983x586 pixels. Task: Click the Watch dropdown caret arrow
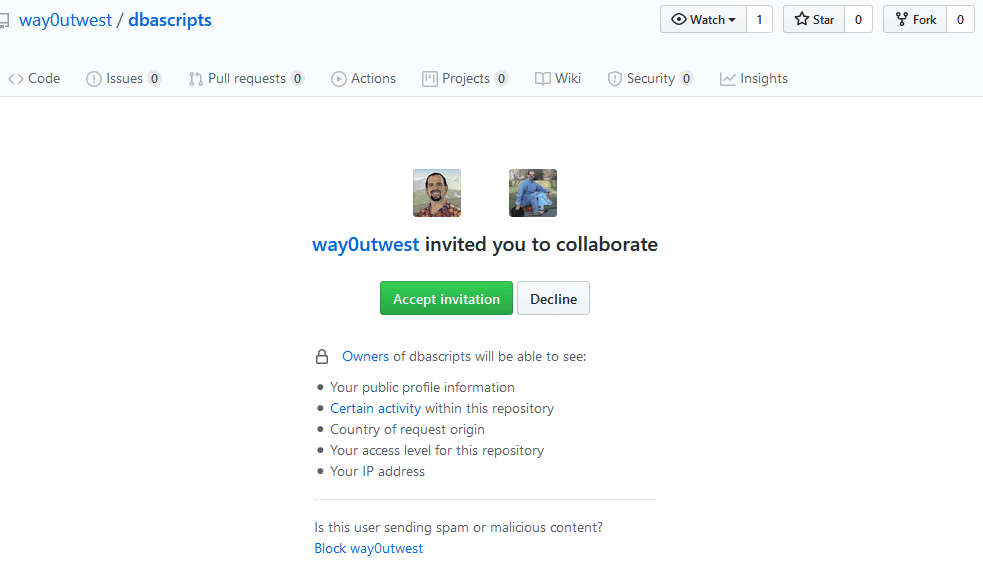(732, 20)
